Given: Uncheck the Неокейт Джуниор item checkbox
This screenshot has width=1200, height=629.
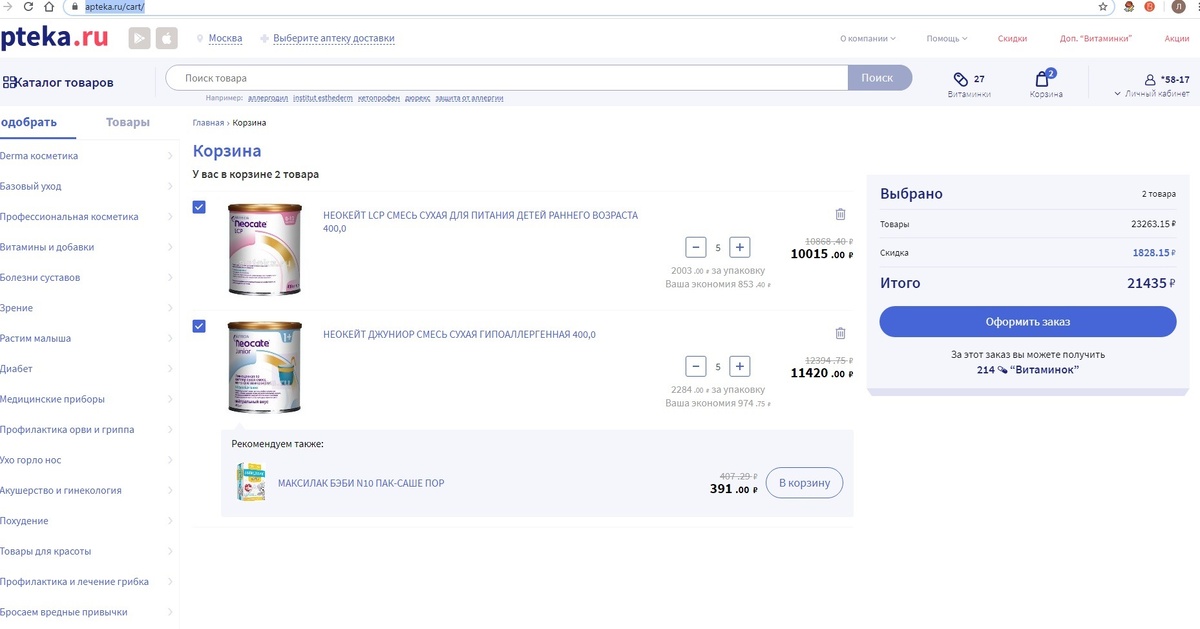Looking at the screenshot, I should click(199, 326).
